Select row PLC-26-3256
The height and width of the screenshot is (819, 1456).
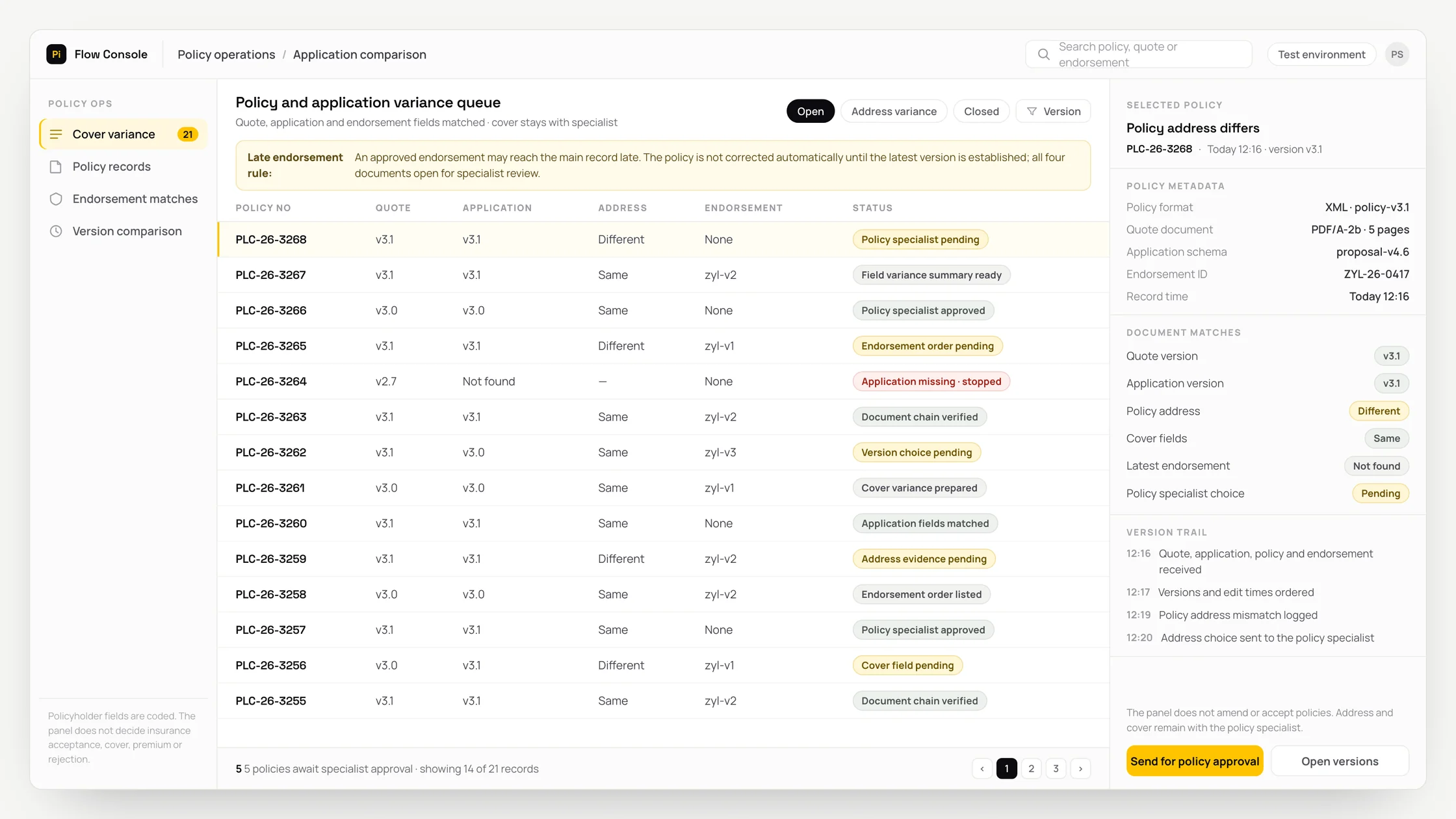tap(663, 666)
